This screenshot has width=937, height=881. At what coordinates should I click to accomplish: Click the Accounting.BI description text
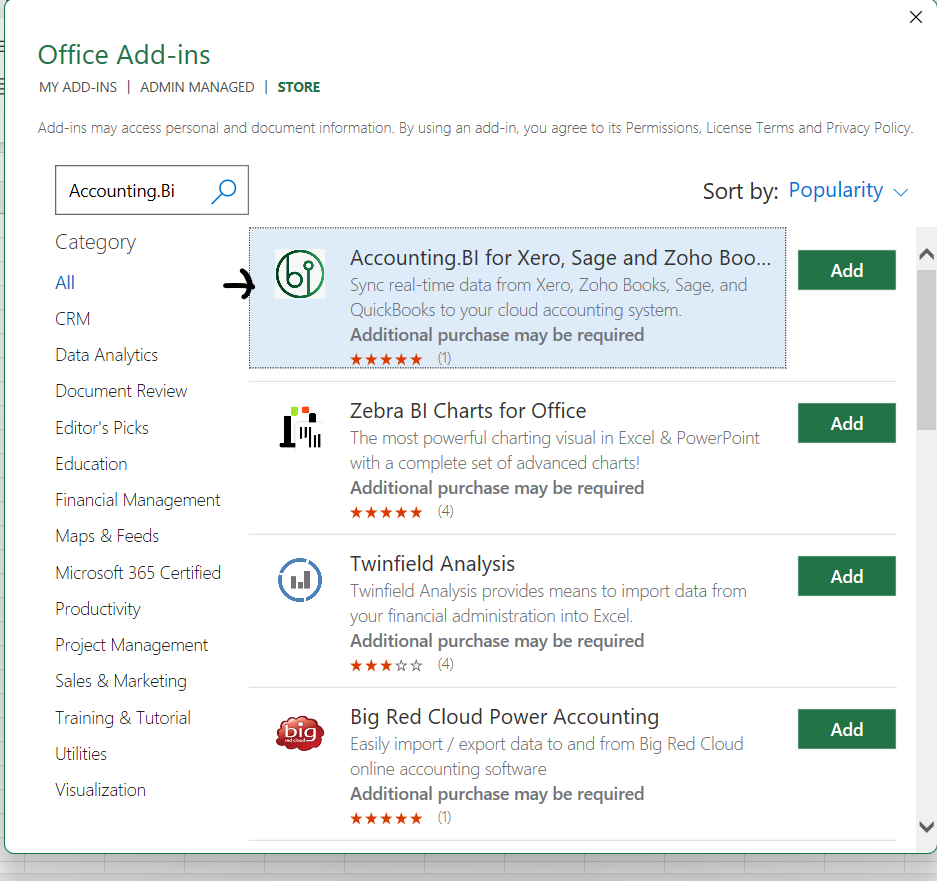(x=549, y=298)
